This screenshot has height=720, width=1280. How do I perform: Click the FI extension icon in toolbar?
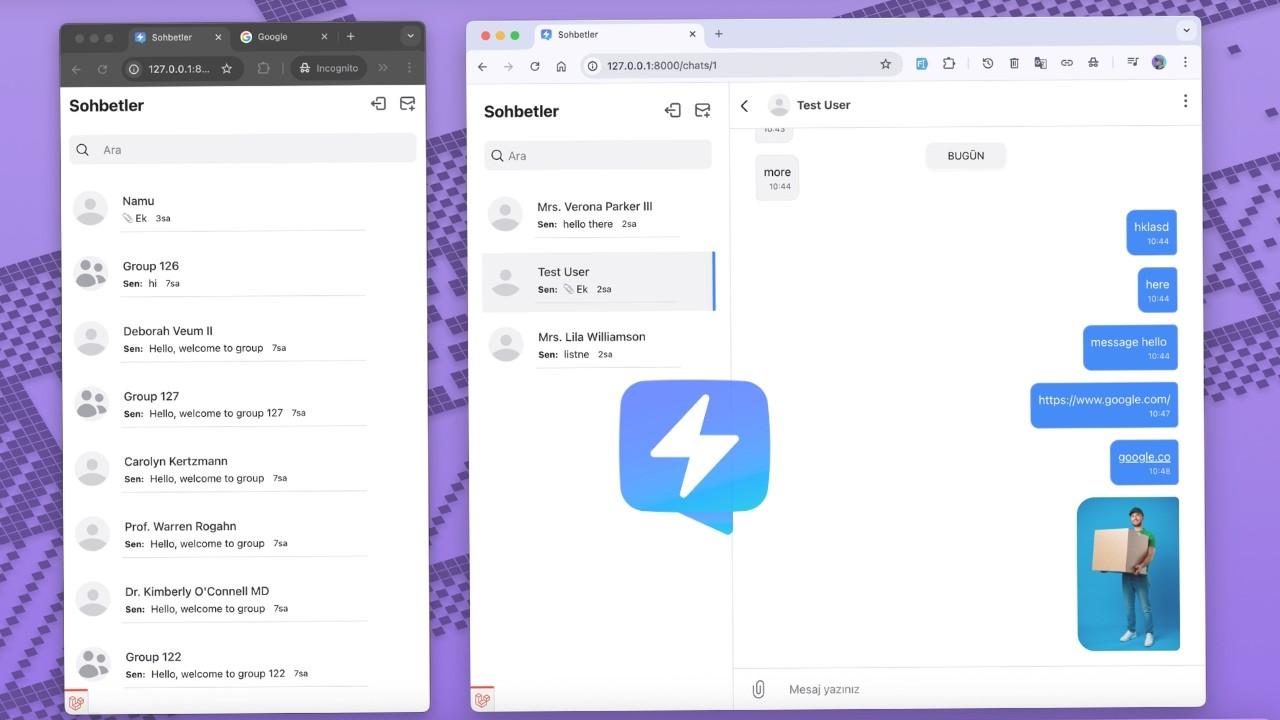[921, 63]
